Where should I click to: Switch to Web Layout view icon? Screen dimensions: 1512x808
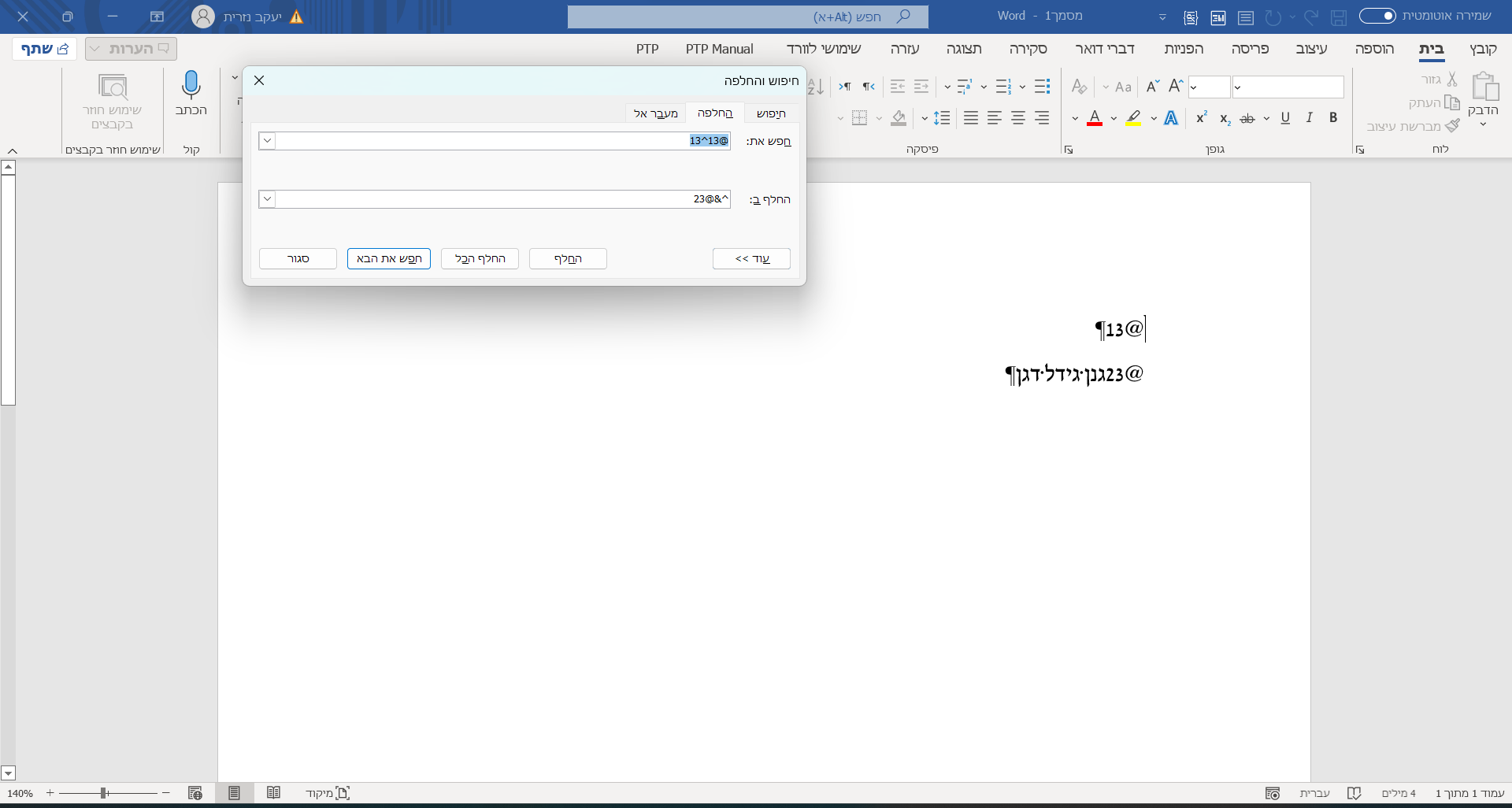(x=195, y=793)
